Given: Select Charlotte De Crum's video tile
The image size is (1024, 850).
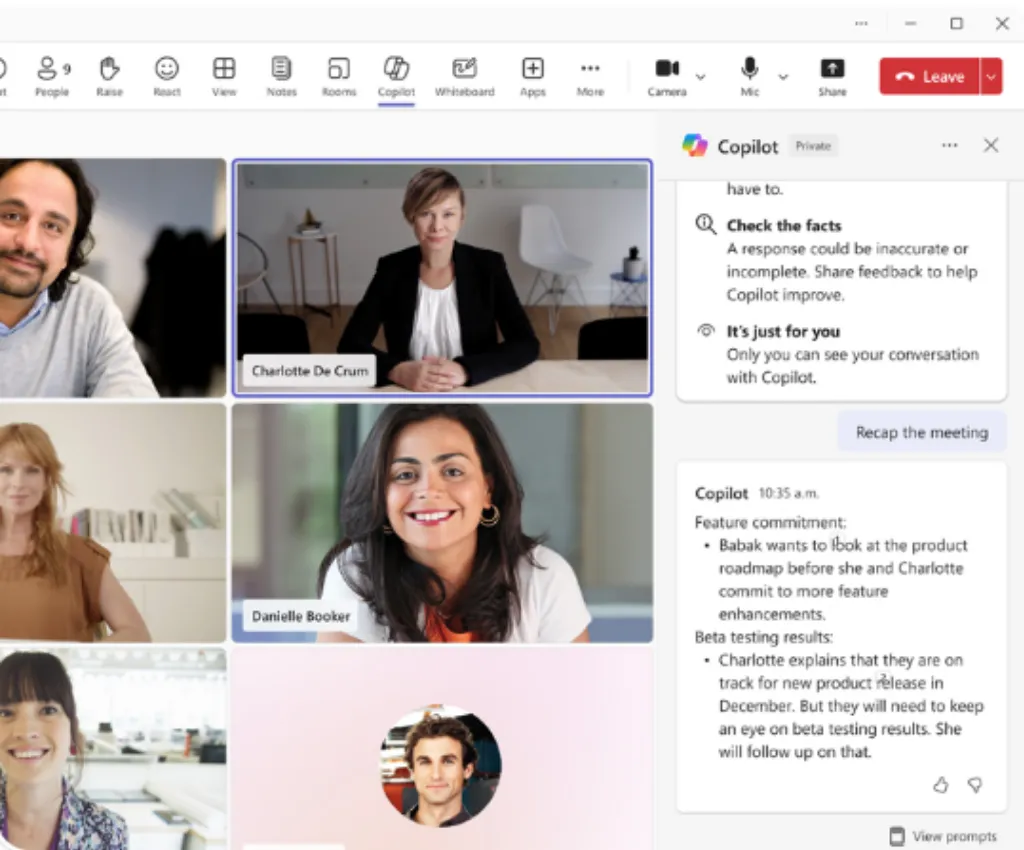Looking at the screenshot, I should click(x=442, y=277).
